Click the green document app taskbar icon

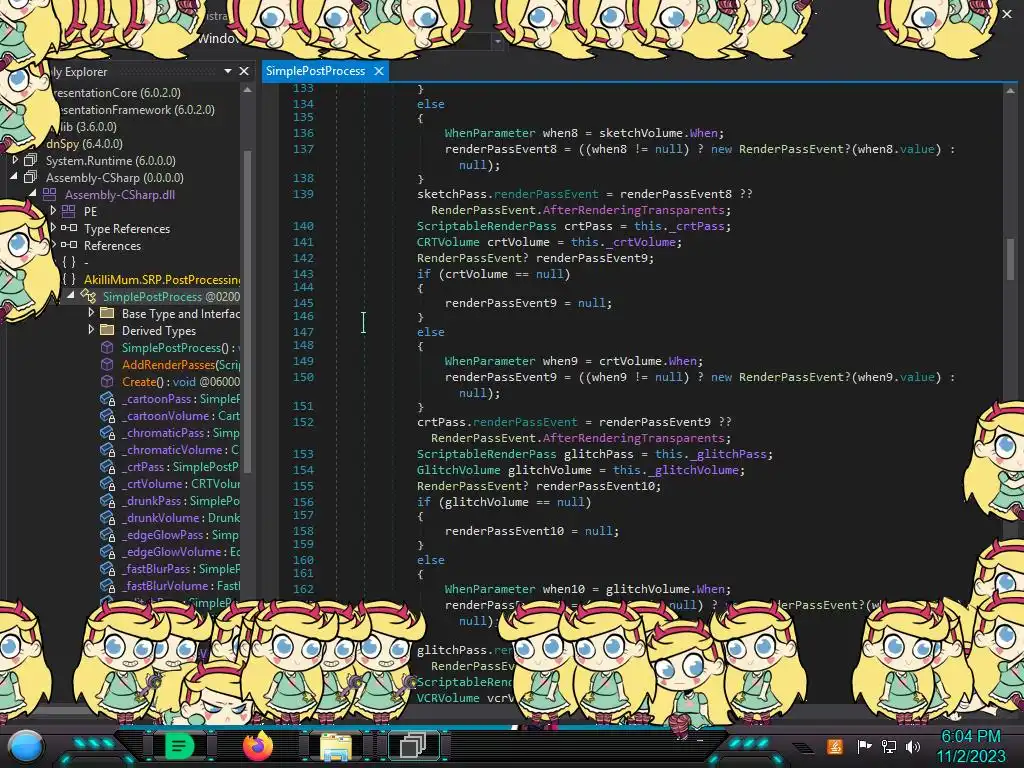tap(179, 746)
